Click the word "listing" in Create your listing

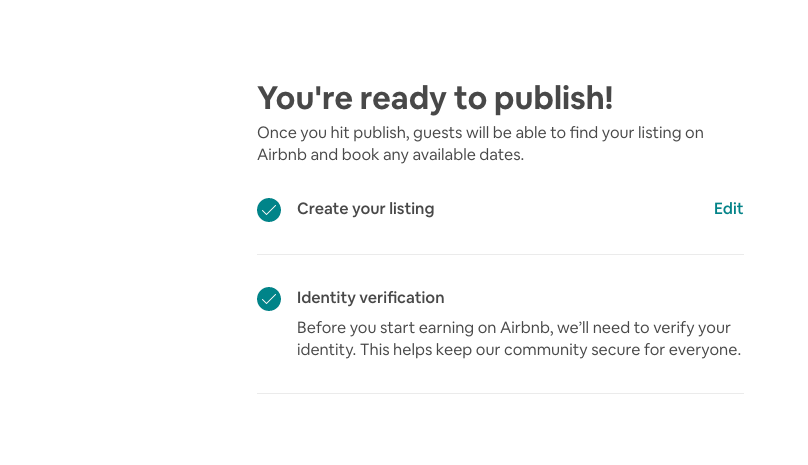pyautogui.click(x=410, y=209)
